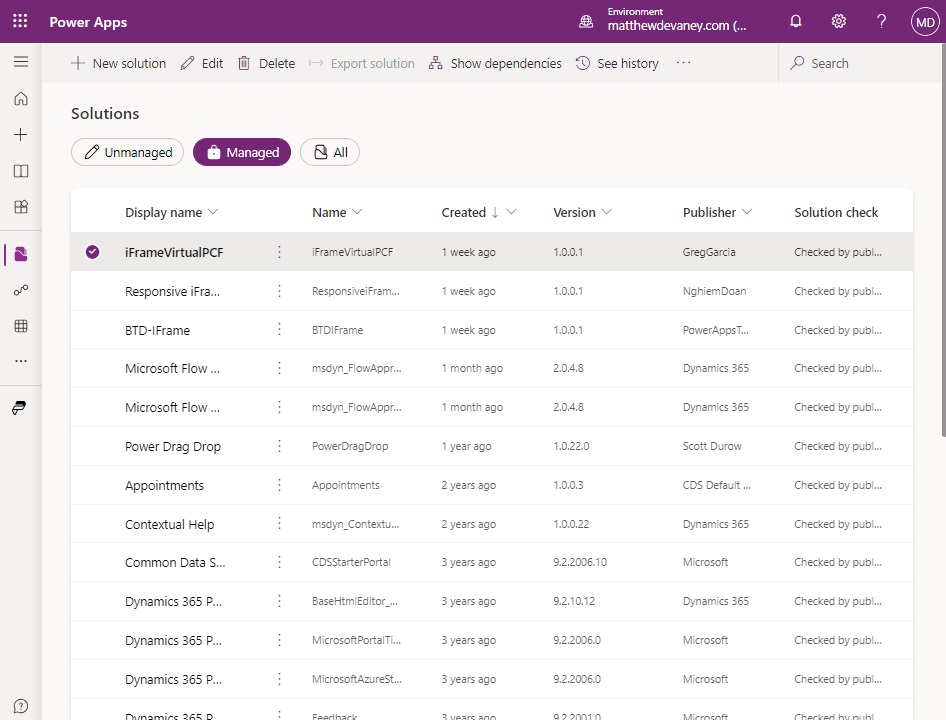Open Flows icon in left sidebar
This screenshot has height=720, width=946.
(x=21, y=290)
